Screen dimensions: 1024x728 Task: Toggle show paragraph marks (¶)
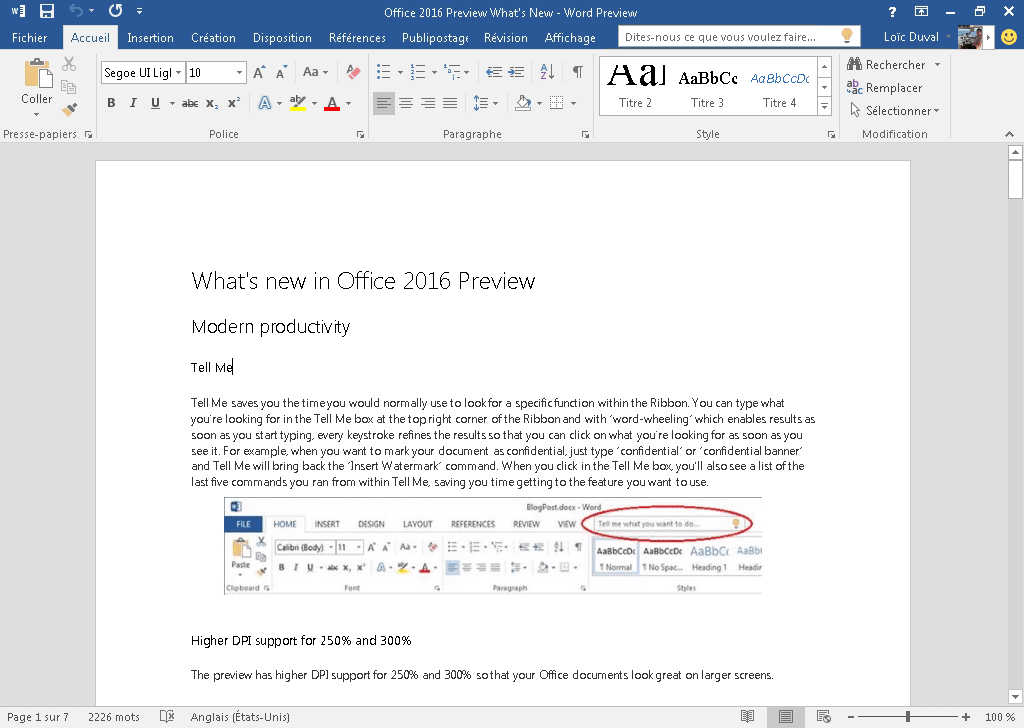click(578, 72)
